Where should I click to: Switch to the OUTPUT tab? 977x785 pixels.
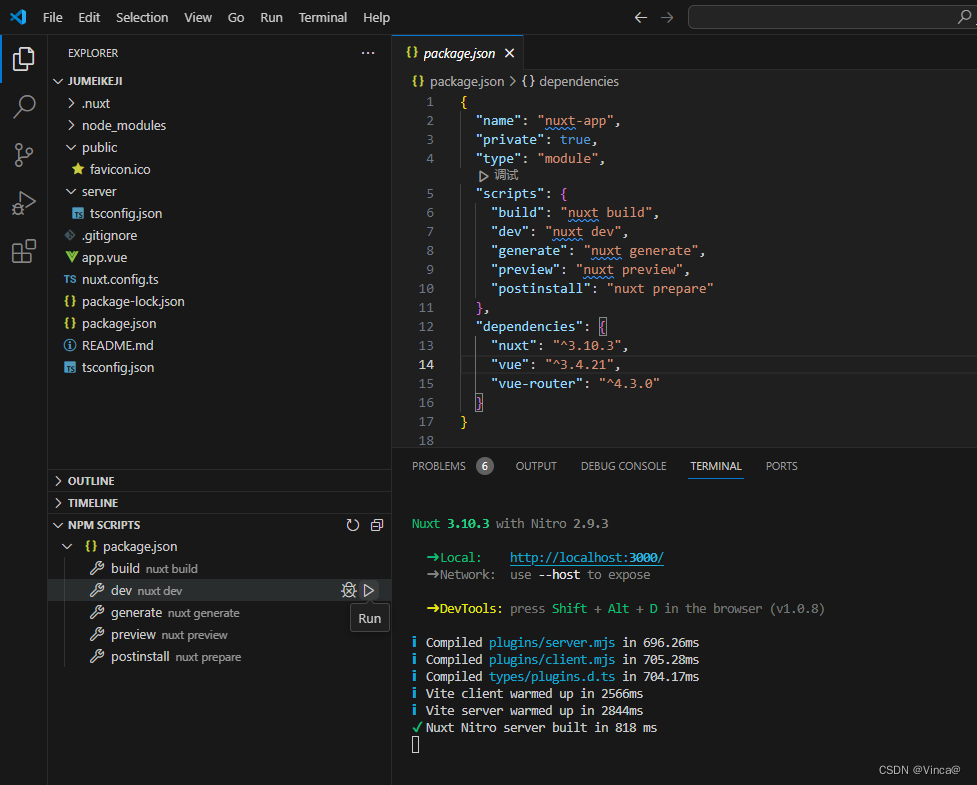click(x=536, y=466)
